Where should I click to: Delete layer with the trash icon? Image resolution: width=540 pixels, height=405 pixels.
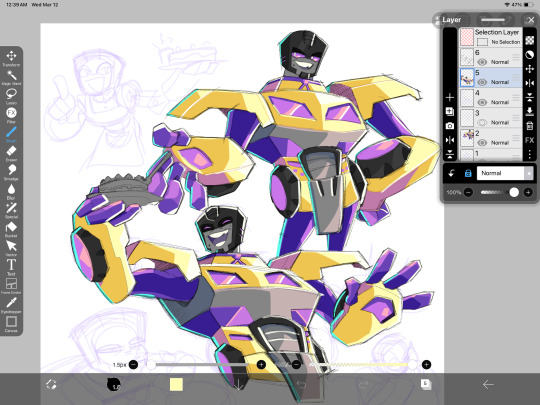click(x=530, y=126)
